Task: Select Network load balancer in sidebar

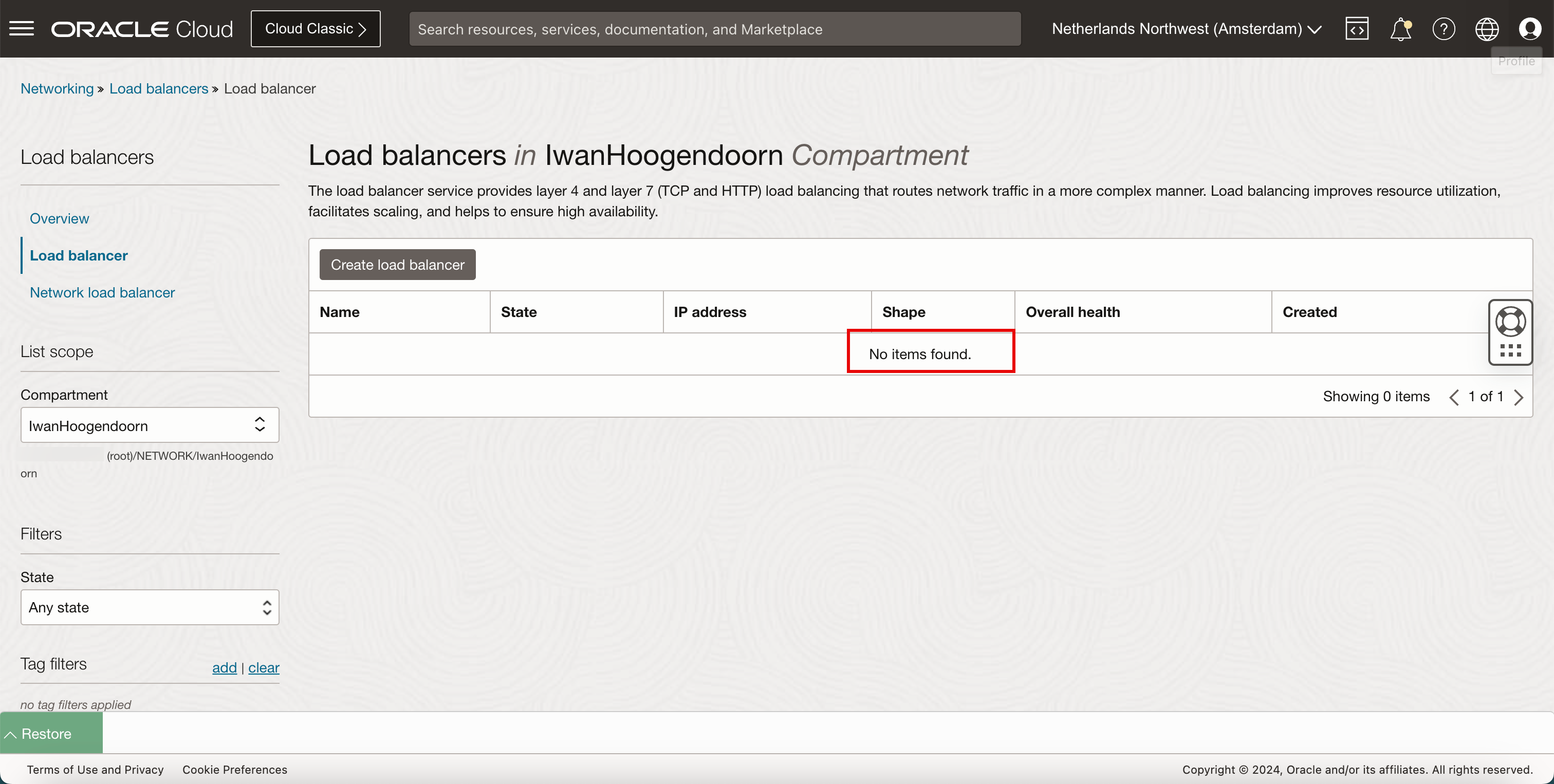Action: (x=102, y=292)
